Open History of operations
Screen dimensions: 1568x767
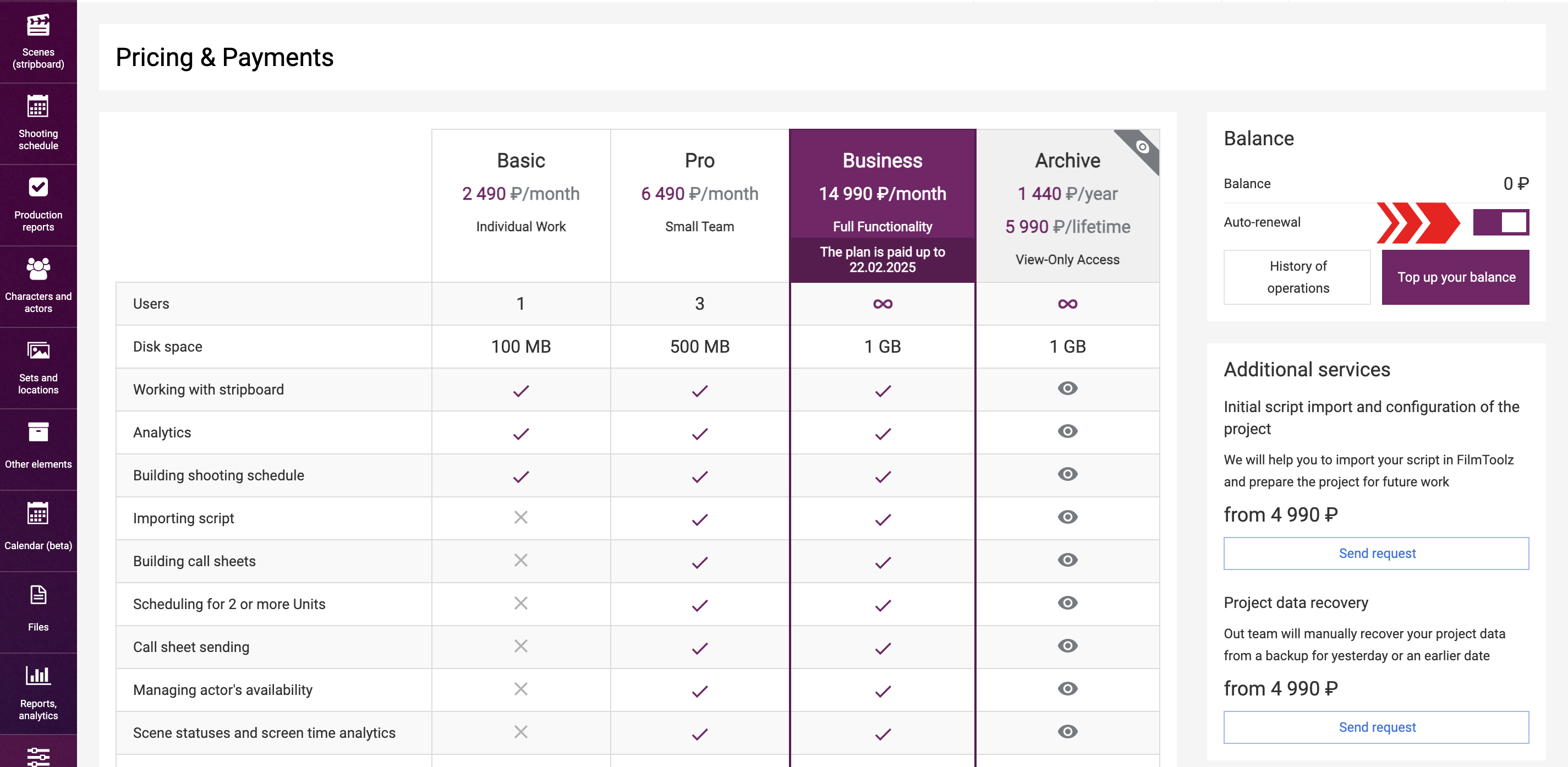[x=1297, y=277]
